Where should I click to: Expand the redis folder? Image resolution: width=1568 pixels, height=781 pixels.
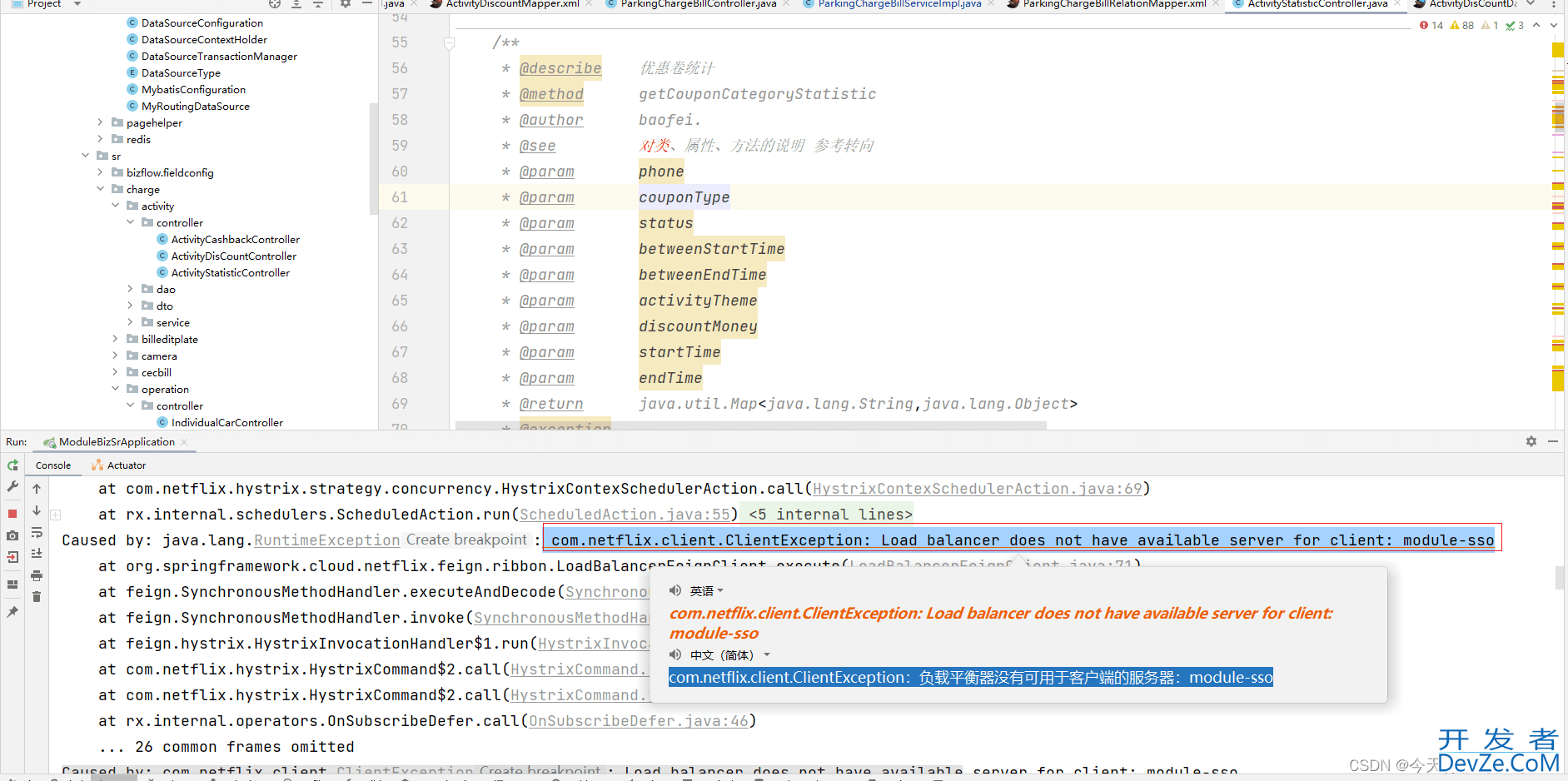point(100,139)
